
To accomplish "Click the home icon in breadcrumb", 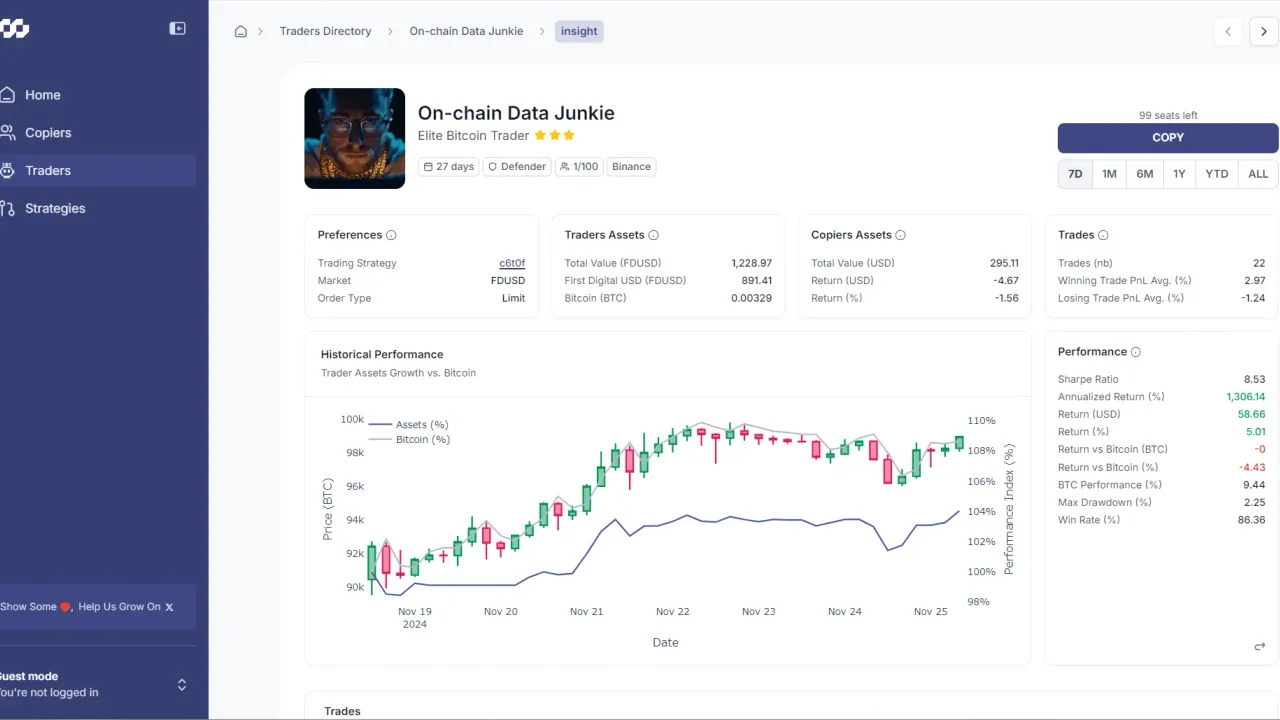I will pos(240,31).
